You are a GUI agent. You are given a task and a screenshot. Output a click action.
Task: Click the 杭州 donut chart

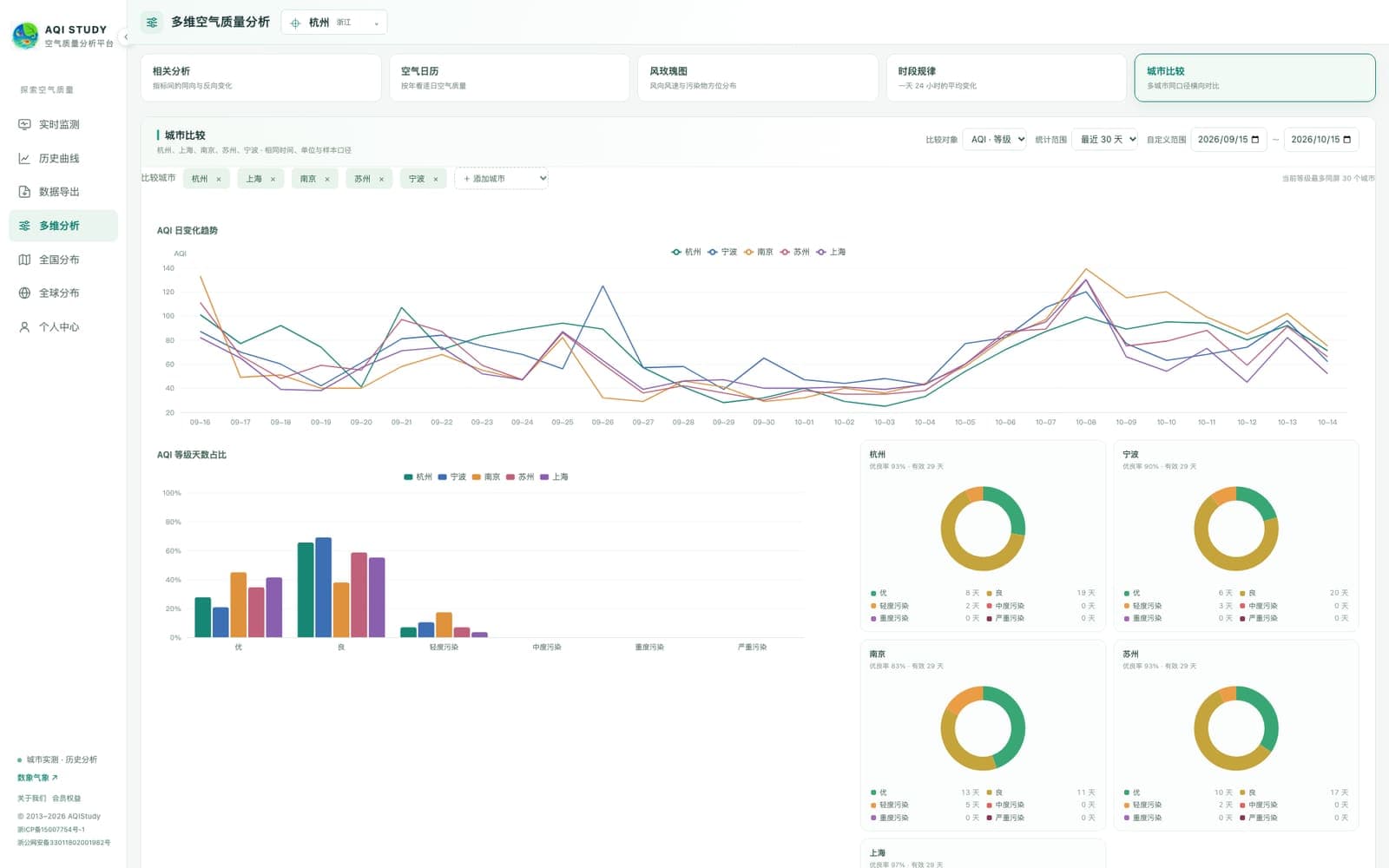tap(983, 529)
